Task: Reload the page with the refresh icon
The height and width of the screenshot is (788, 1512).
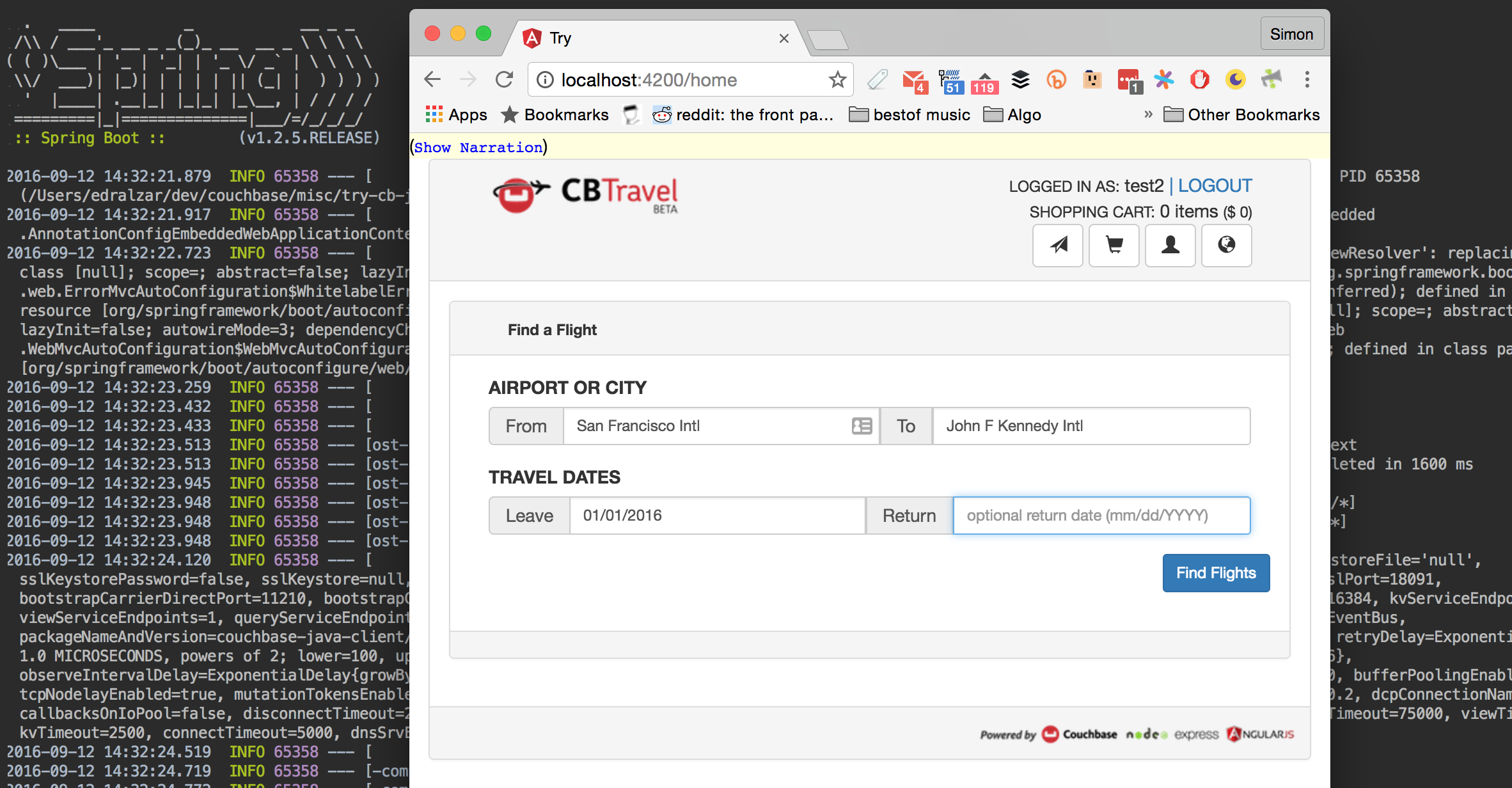Action: (505, 80)
